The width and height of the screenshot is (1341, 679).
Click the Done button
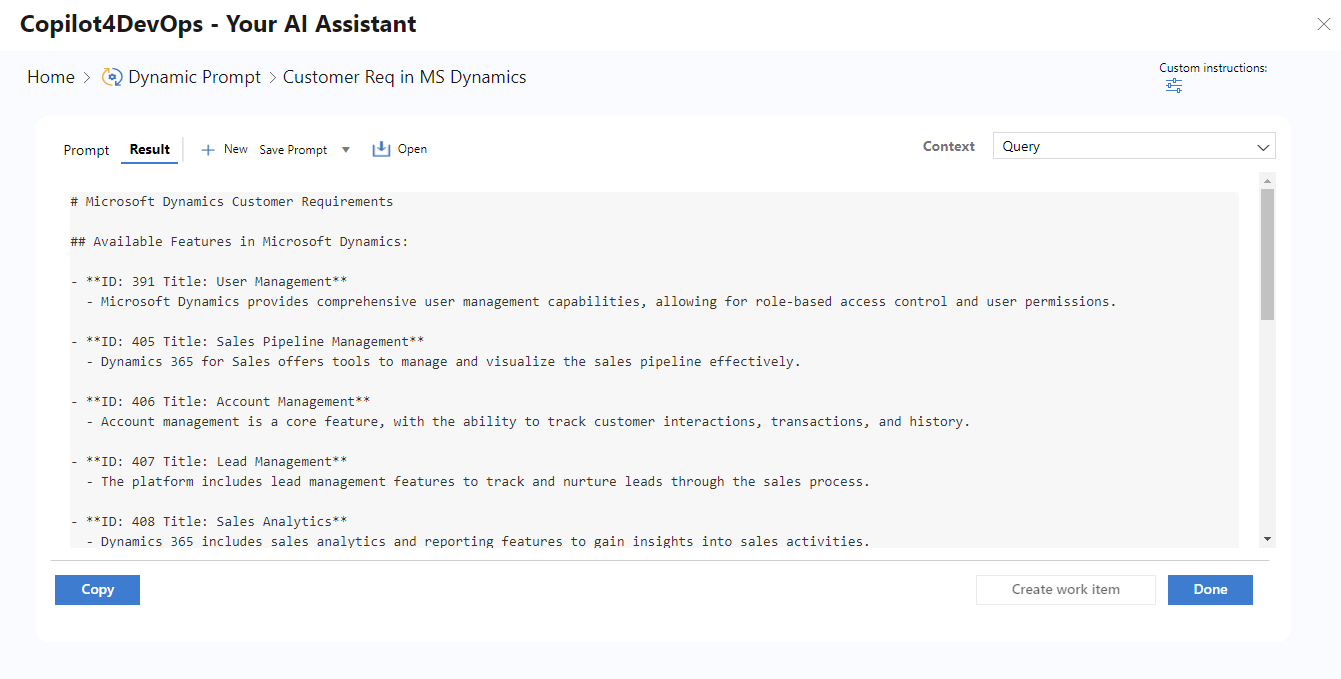tap(1210, 590)
